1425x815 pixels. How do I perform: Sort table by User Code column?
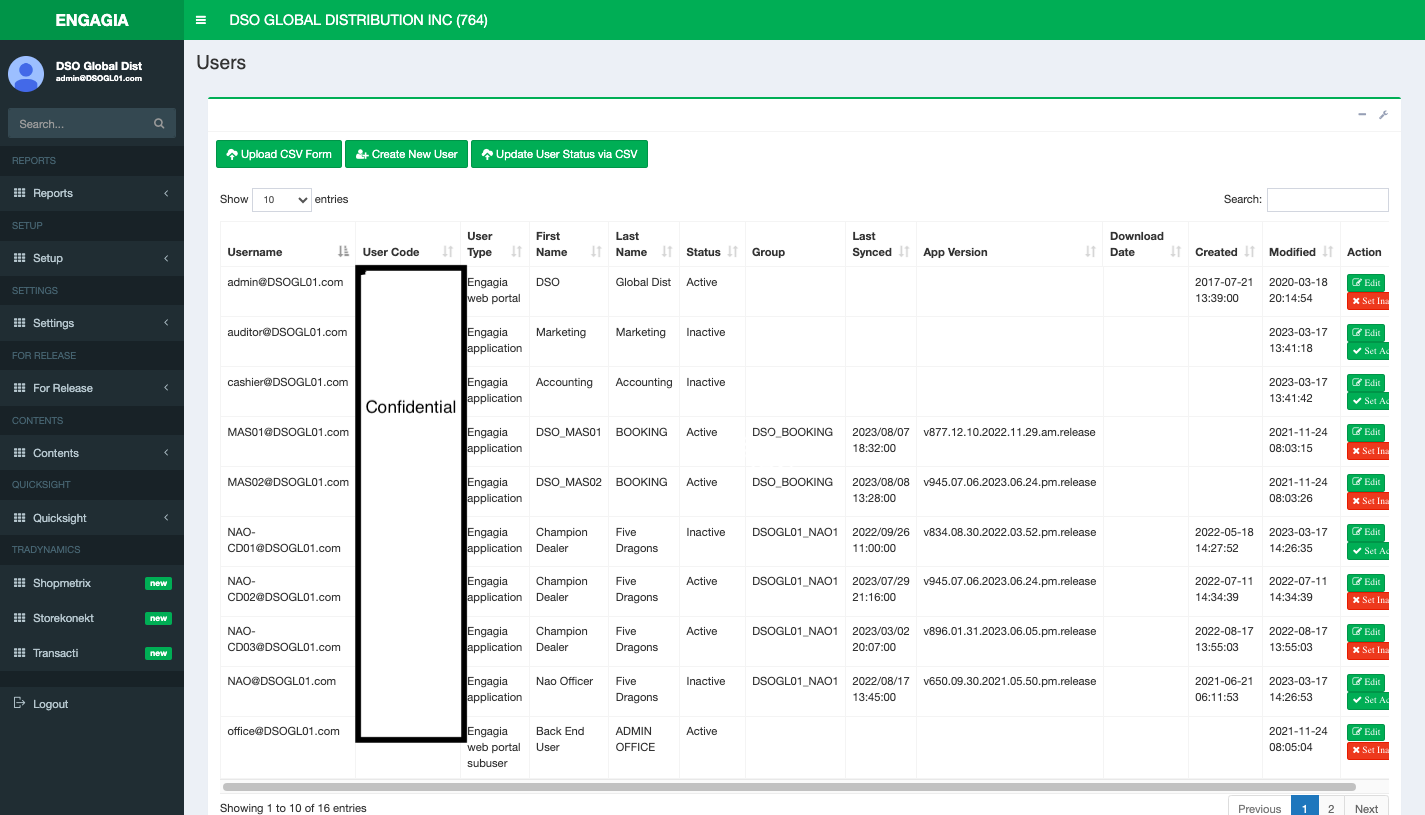tap(407, 244)
